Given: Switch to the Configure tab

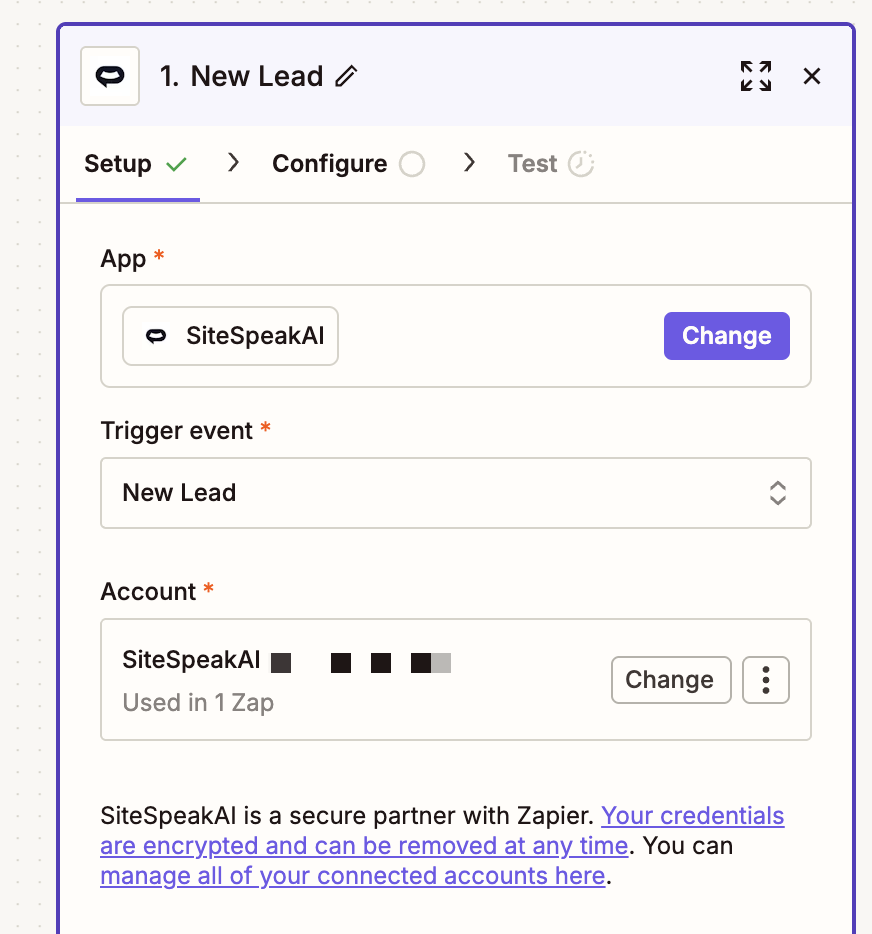Looking at the screenshot, I should click(x=328, y=162).
